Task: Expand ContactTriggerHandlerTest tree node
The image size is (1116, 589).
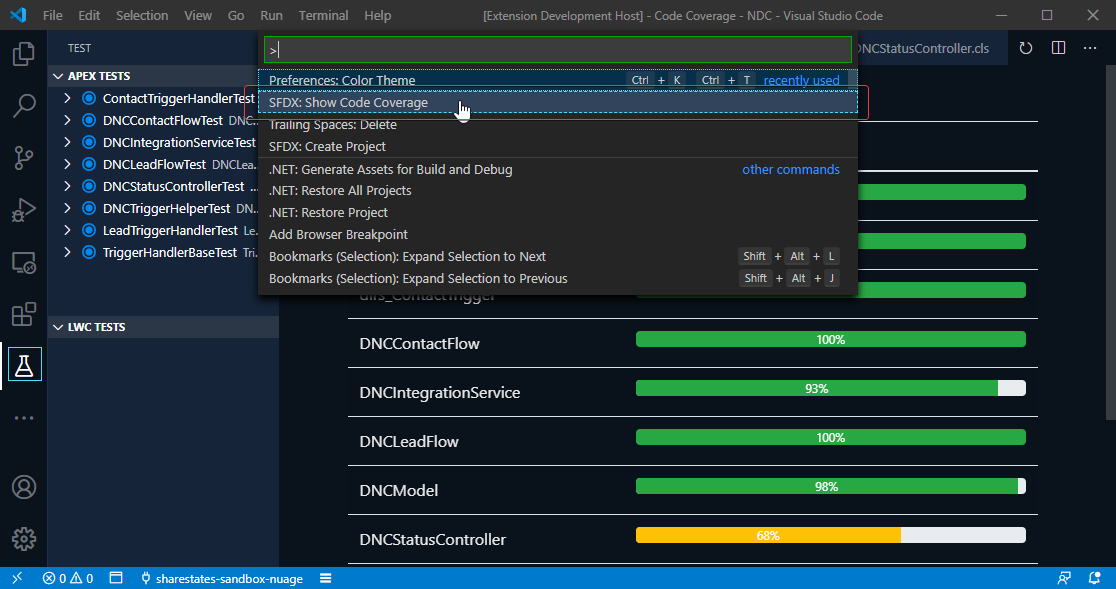Action: click(67, 98)
